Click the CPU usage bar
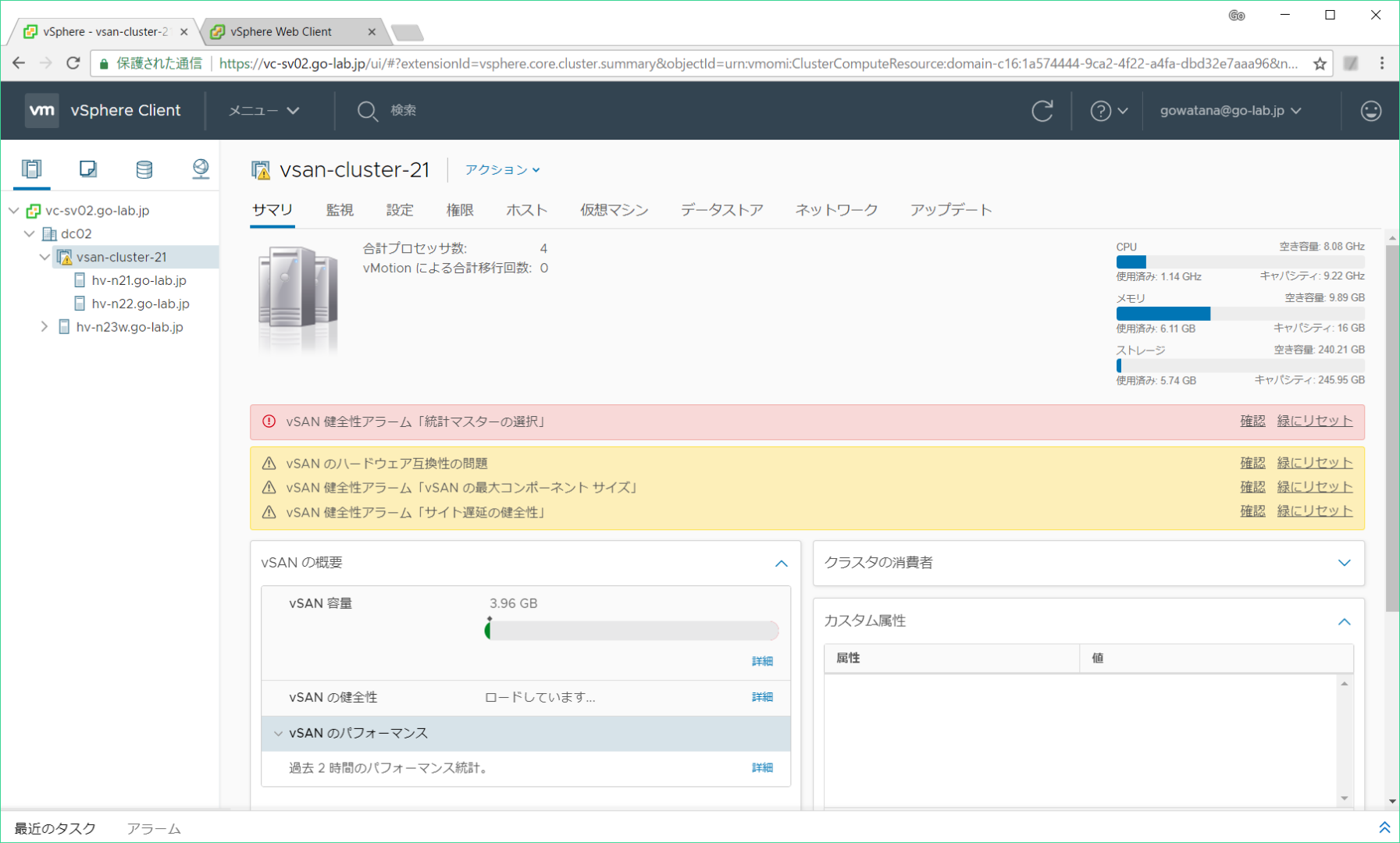Screen dimensions: 1400x843 tap(1240, 261)
